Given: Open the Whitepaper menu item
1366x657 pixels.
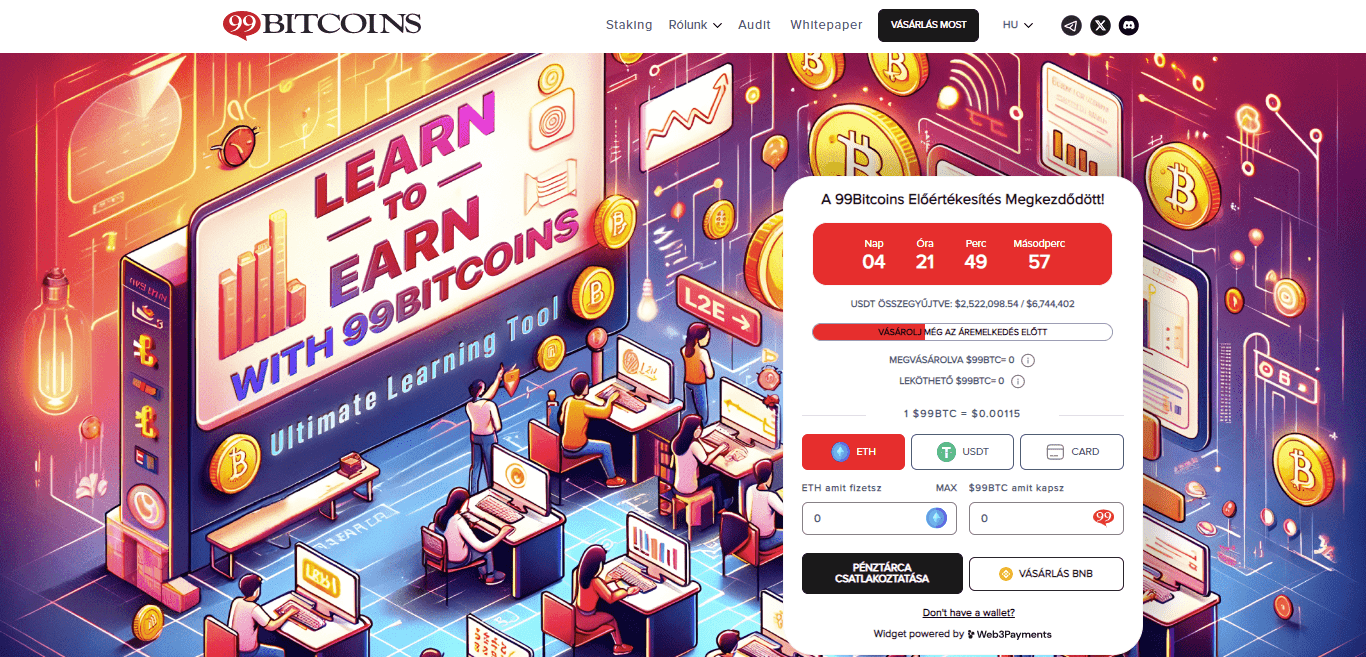Looking at the screenshot, I should tap(826, 25).
